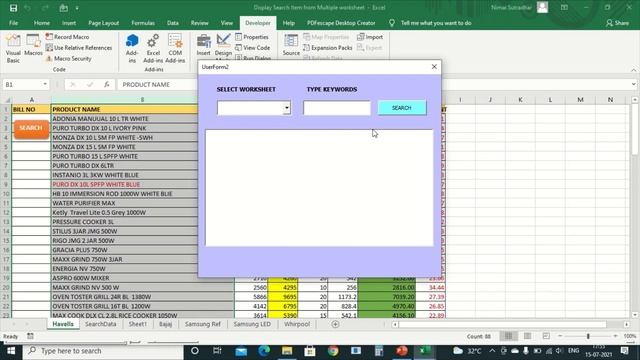Click the Windows taskbar search box

point(103,351)
